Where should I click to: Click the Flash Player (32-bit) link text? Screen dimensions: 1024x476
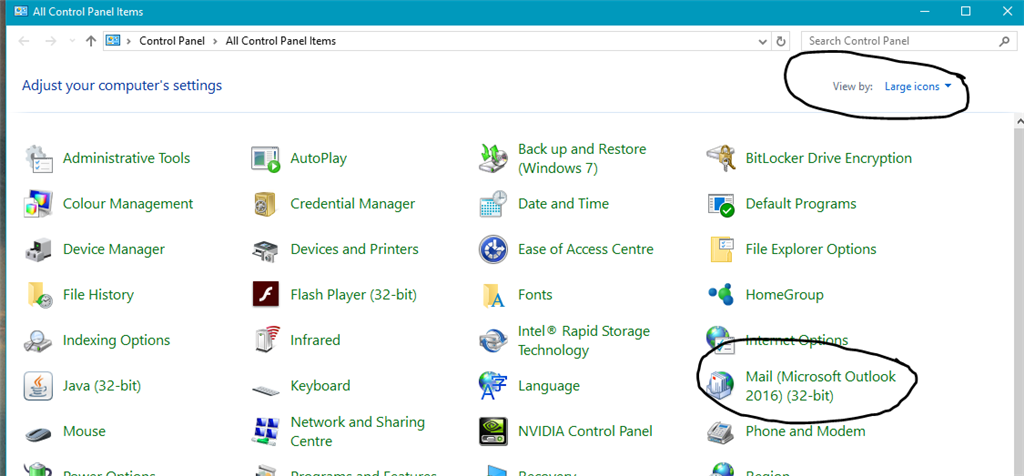[x=353, y=294]
